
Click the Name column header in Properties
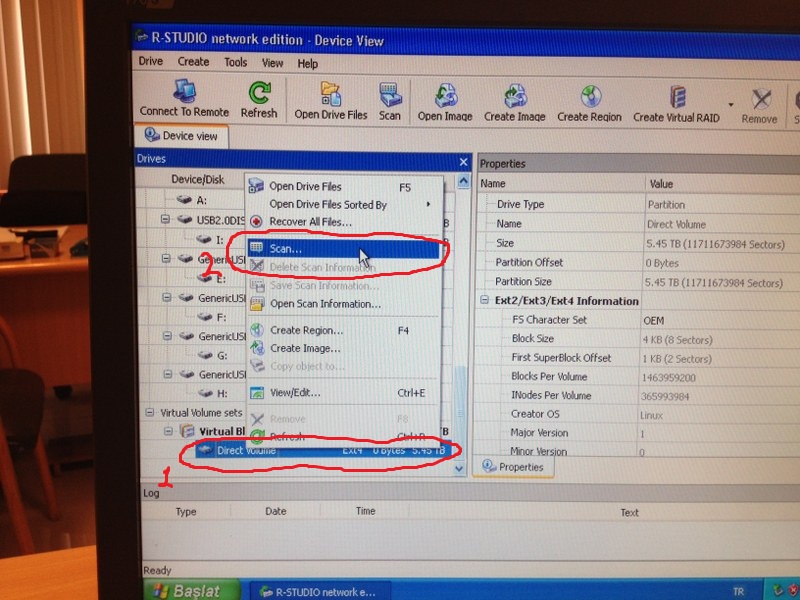(561, 184)
